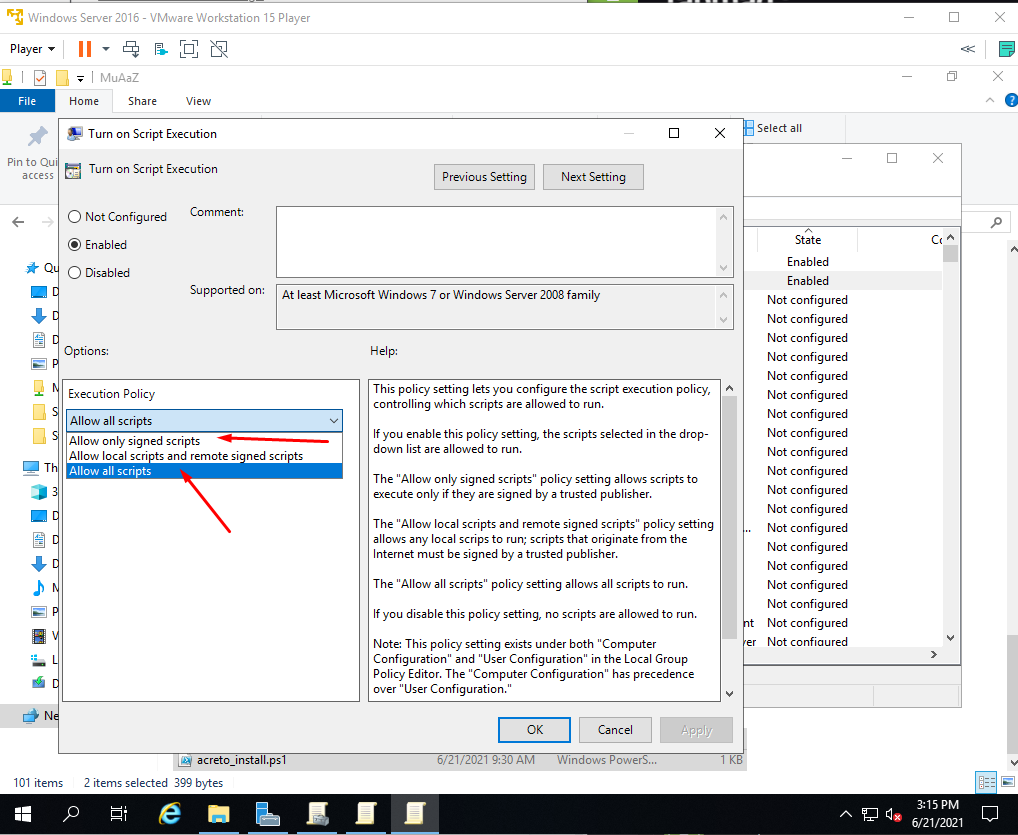This screenshot has height=835, width=1018.
Task: Launch Internet Explorer from taskbar
Action: (170, 814)
